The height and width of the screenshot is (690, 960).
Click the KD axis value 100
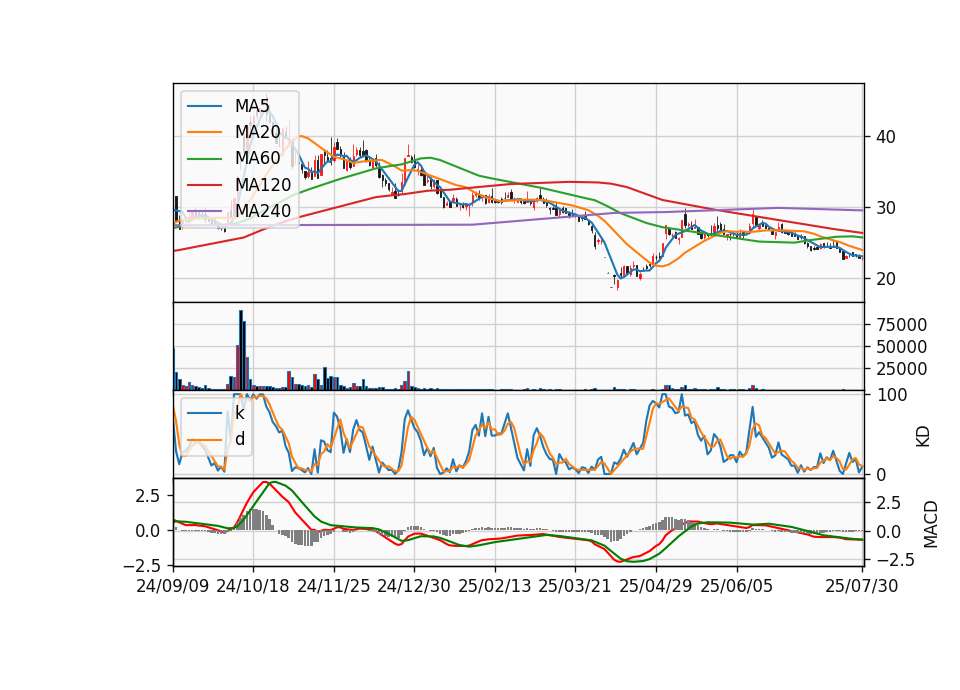(x=892, y=395)
